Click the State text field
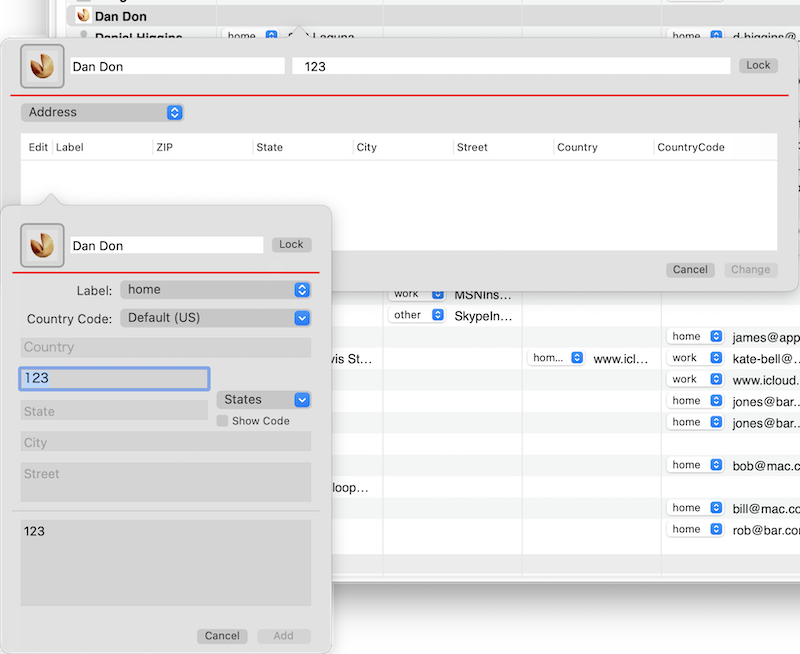The height and width of the screenshot is (654, 800). [x=114, y=411]
